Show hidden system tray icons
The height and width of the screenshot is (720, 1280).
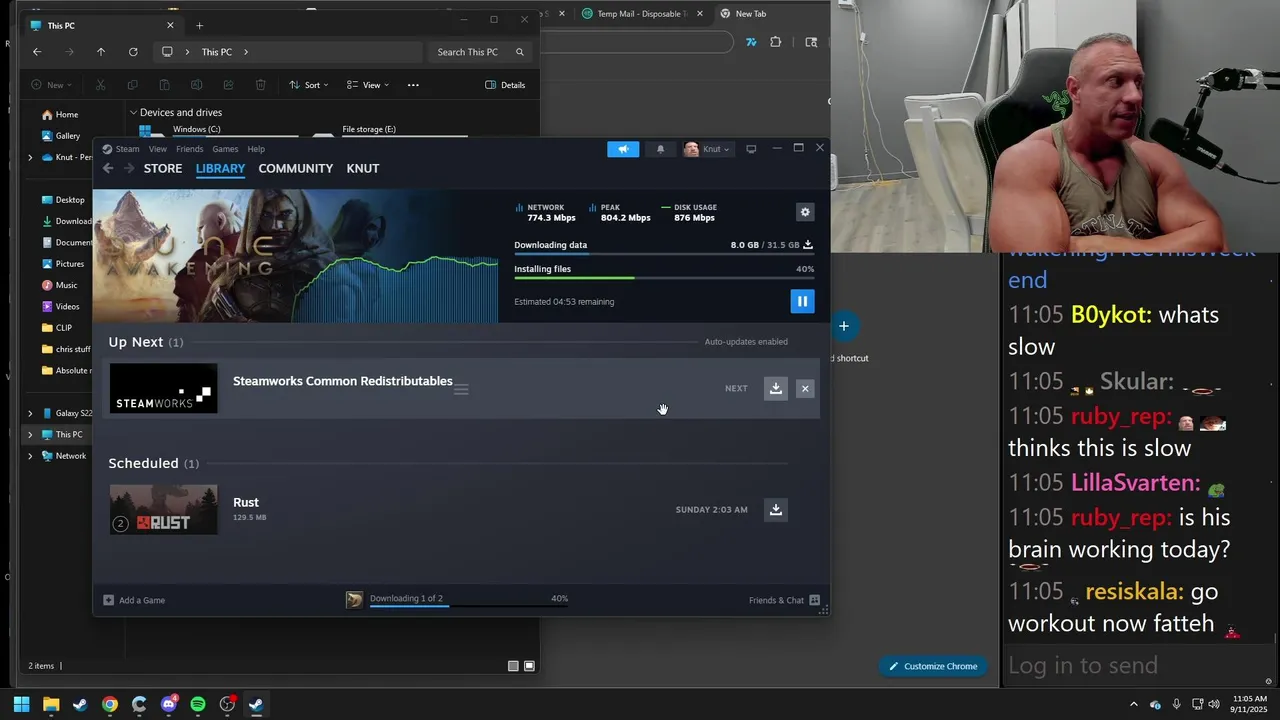(x=1133, y=704)
